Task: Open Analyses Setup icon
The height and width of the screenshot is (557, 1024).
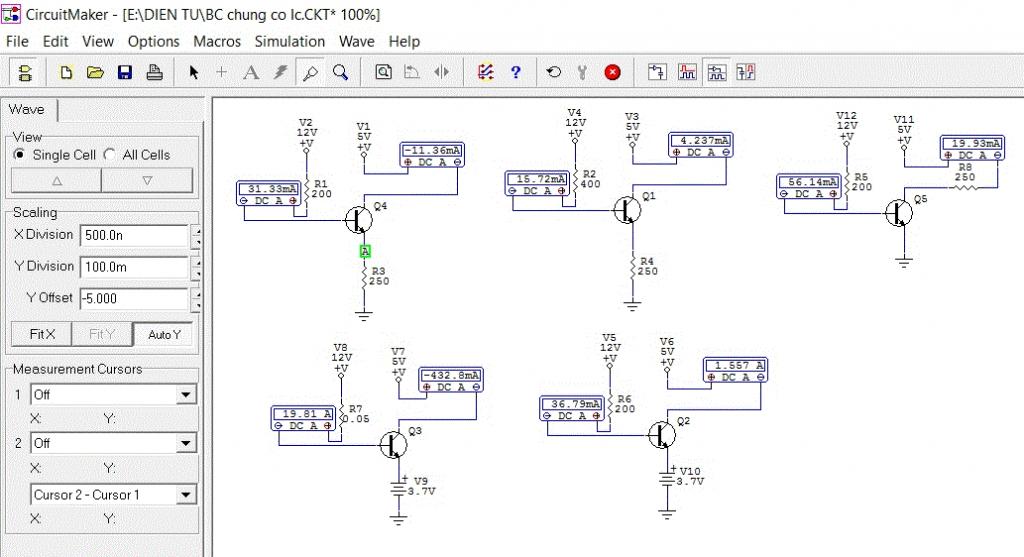Action: tap(485, 72)
